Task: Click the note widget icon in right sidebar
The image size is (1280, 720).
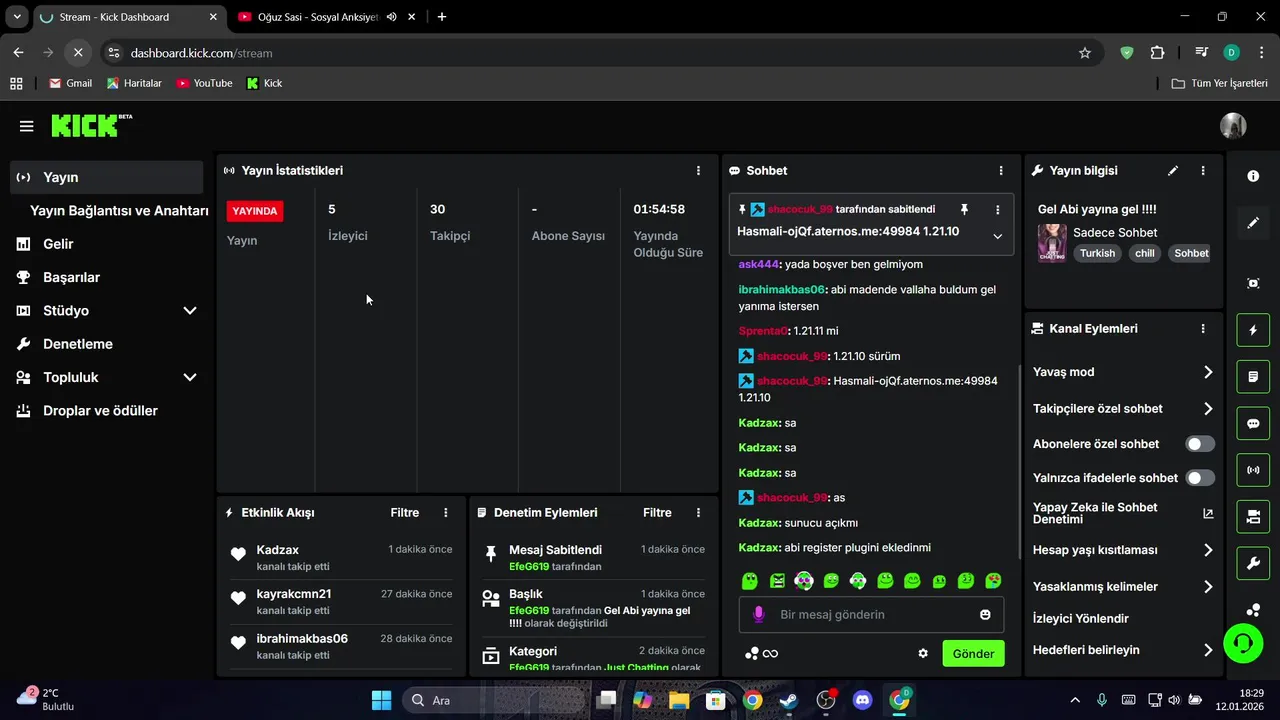Action: [x=1253, y=377]
